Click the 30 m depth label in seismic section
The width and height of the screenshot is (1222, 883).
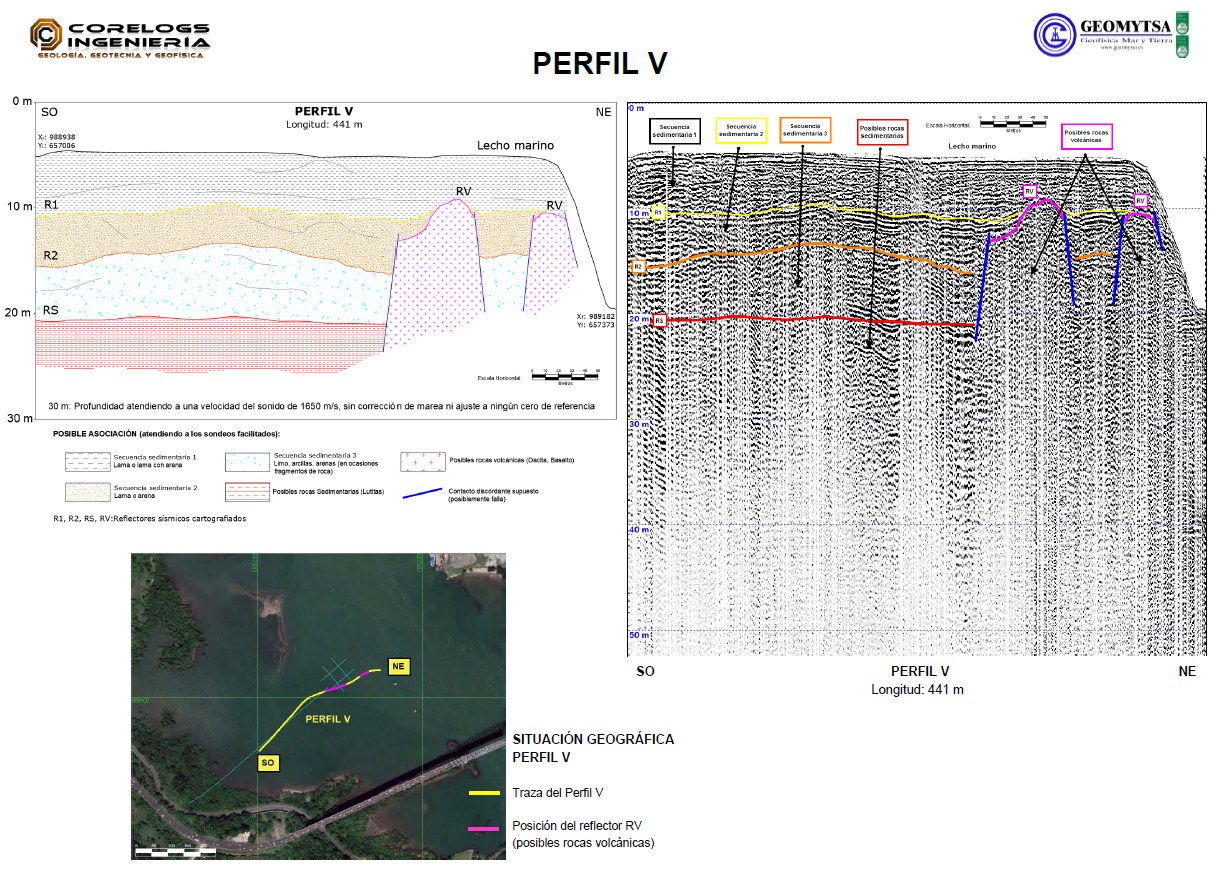click(x=639, y=425)
